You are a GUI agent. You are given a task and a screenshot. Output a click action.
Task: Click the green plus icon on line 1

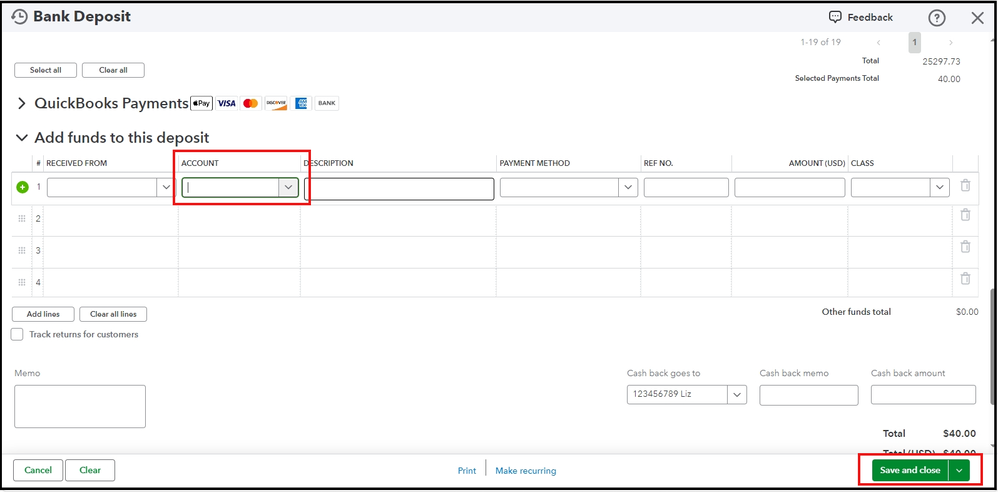click(x=22, y=187)
